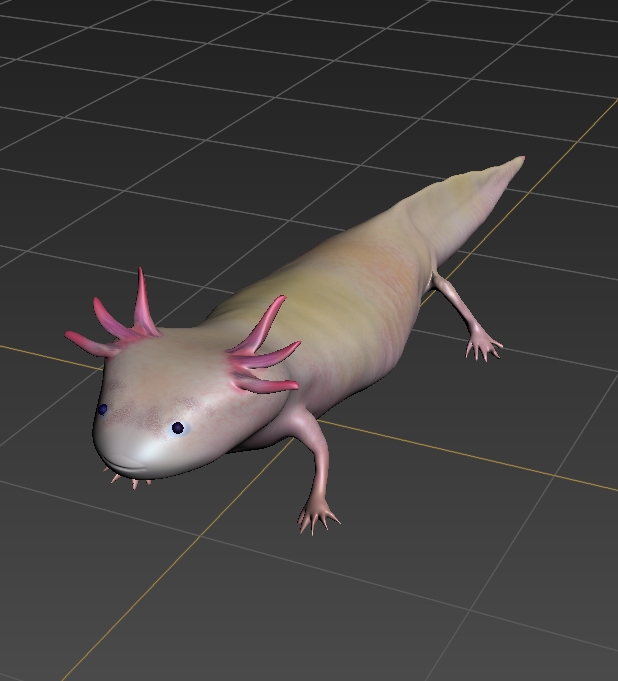Click the orange axis line in front of the model
This screenshot has height=681, width=618.
(150, 580)
